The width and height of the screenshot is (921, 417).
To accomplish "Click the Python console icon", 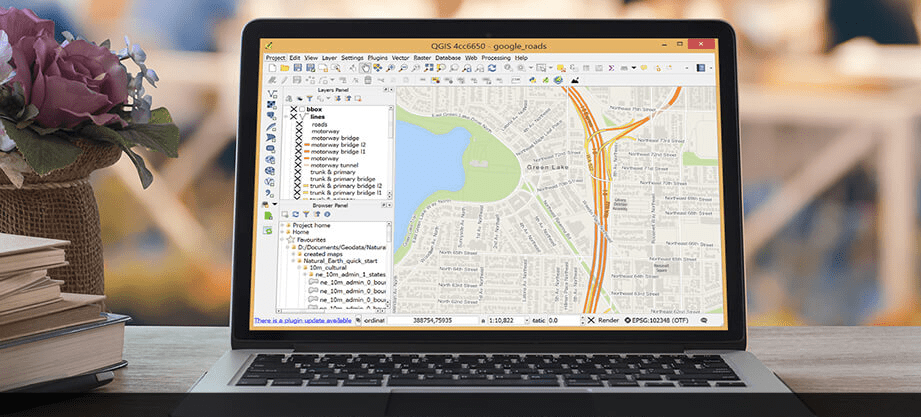I will [533, 80].
